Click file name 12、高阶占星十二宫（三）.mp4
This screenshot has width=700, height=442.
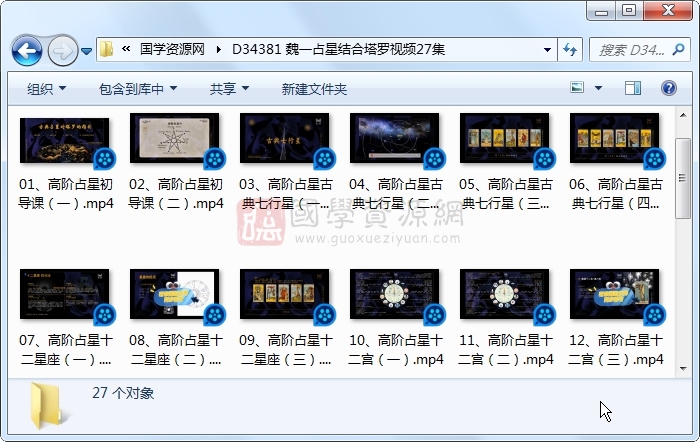pyautogui.click(x=616, y=350)
